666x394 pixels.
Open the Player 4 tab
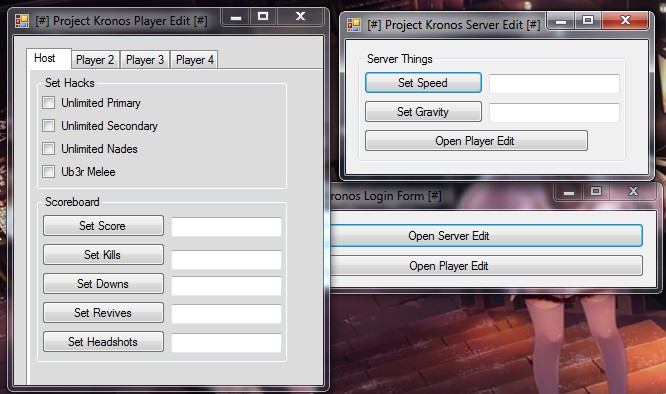(x=195, y=60)
